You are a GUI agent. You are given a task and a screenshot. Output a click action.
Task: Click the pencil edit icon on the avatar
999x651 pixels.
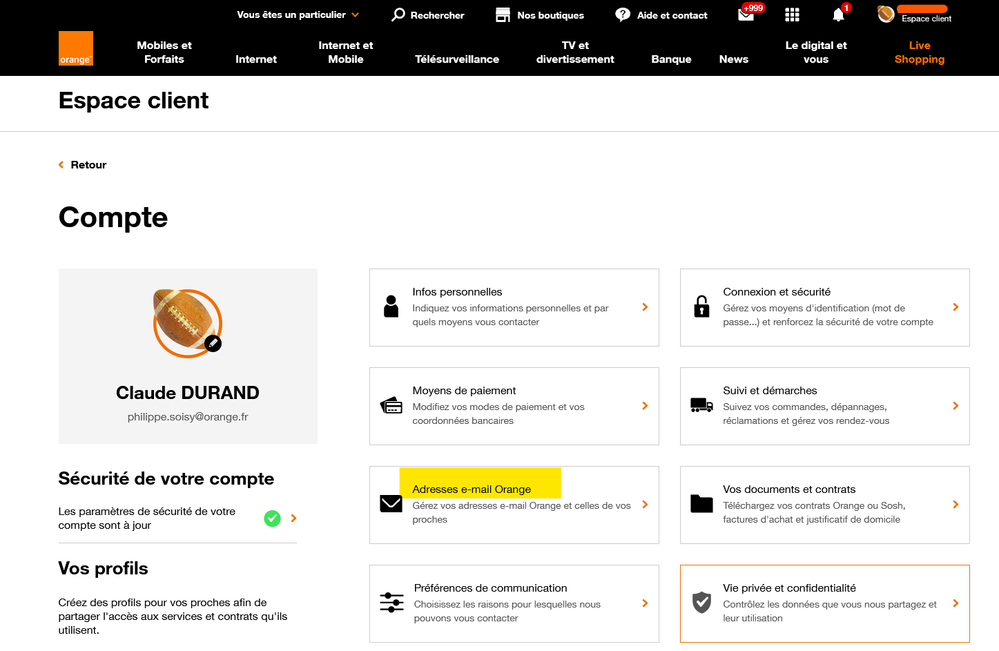213,343
